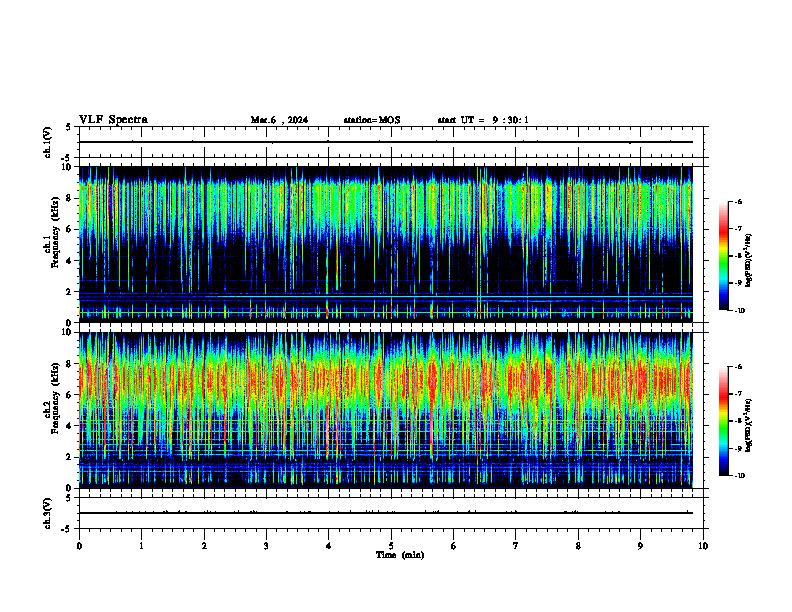
Task: Select the date text "Mar.6 , 2024"
Action: [279, 120]
